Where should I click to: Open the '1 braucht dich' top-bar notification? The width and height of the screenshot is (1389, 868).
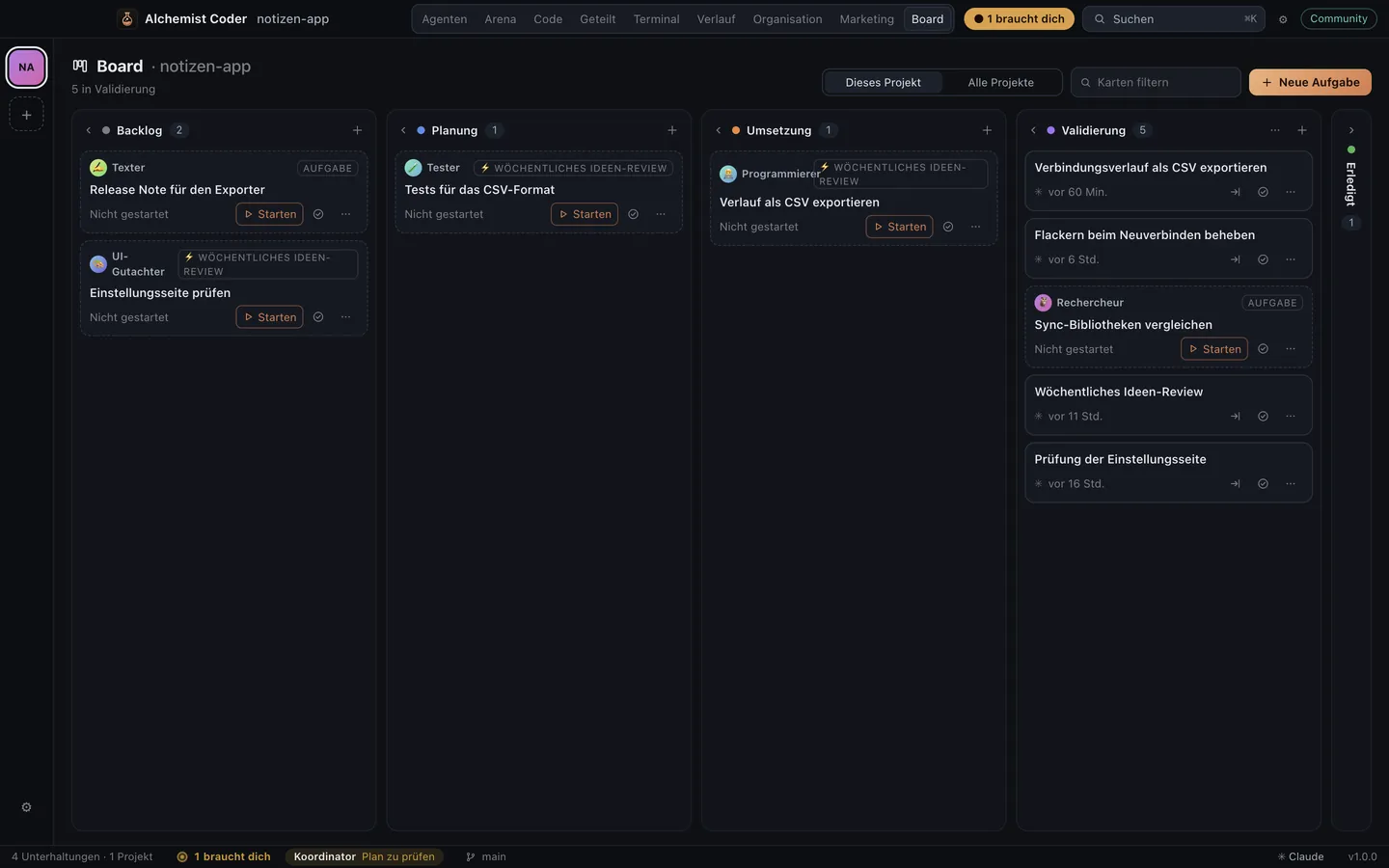click(1019, 18)
